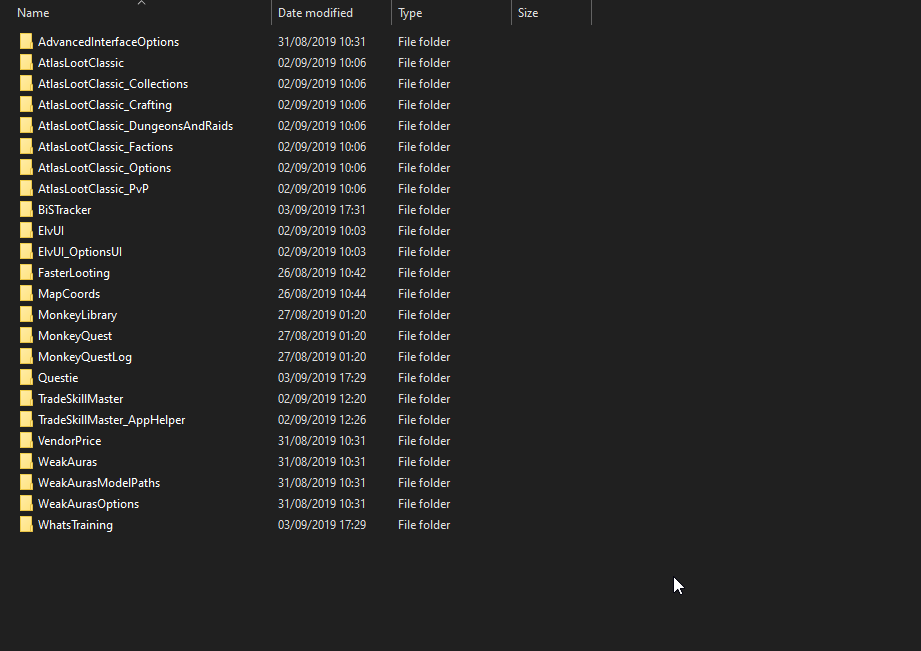This screenshot has width=921, height=651.
Task: Toggle sort direction arrow above Name
Action: 141,3
